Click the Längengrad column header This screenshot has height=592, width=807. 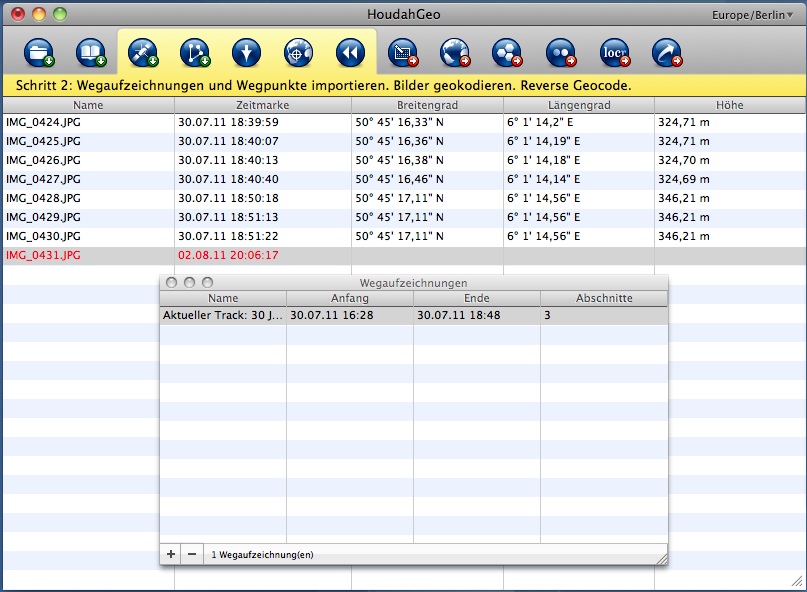click(x=579, y=105)
